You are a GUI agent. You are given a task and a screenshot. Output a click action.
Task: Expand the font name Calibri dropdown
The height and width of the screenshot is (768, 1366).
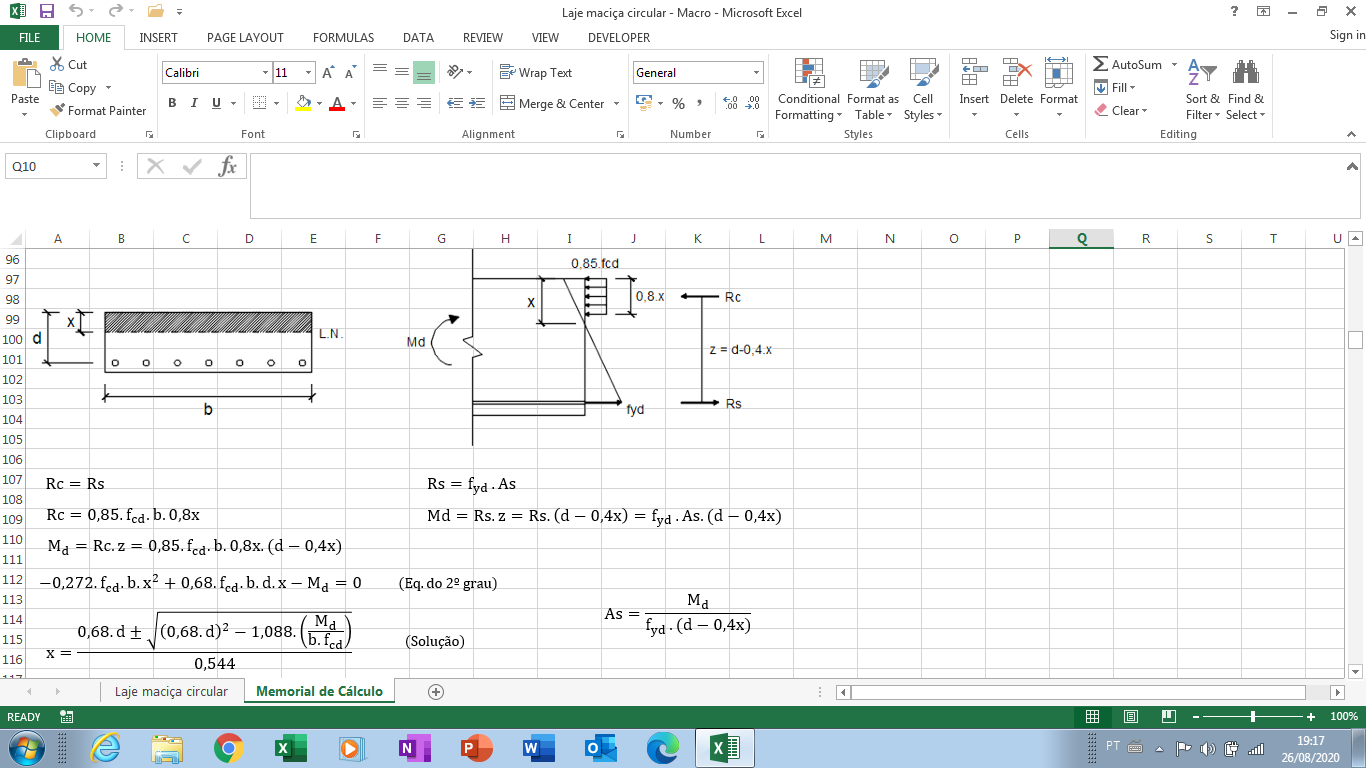pyautogui.click(x=265, y=73)
